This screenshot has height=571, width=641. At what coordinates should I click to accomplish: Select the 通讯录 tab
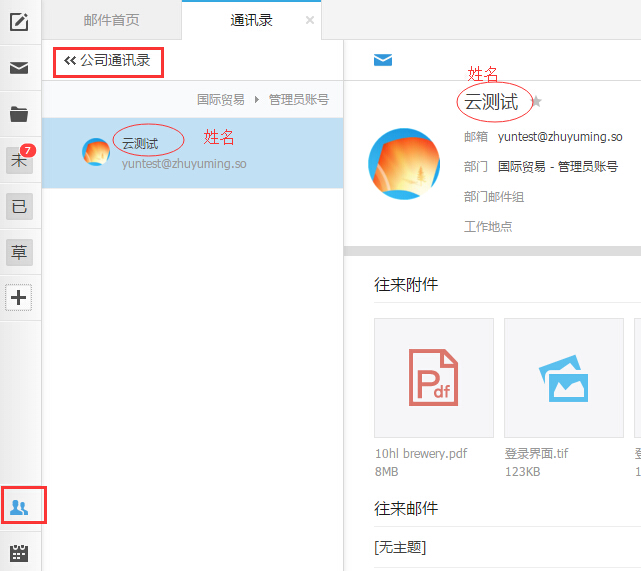point(251,20)
